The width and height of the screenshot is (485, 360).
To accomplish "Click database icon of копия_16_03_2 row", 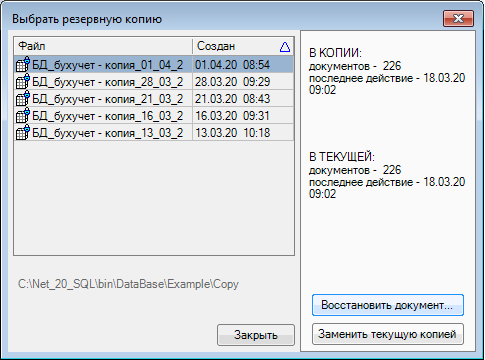I will tap(23, 115).
